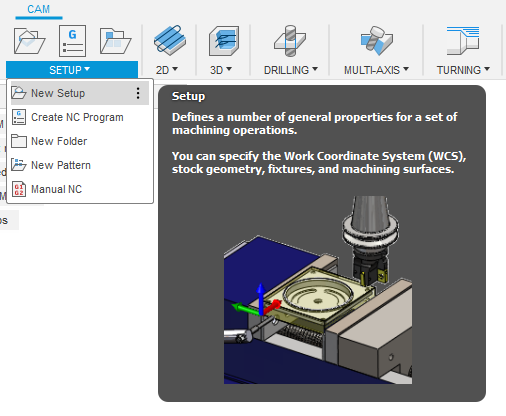Click the folder icon beside New Folder
Viewport: 506px width, 416px height.
(x=19, y=141)
